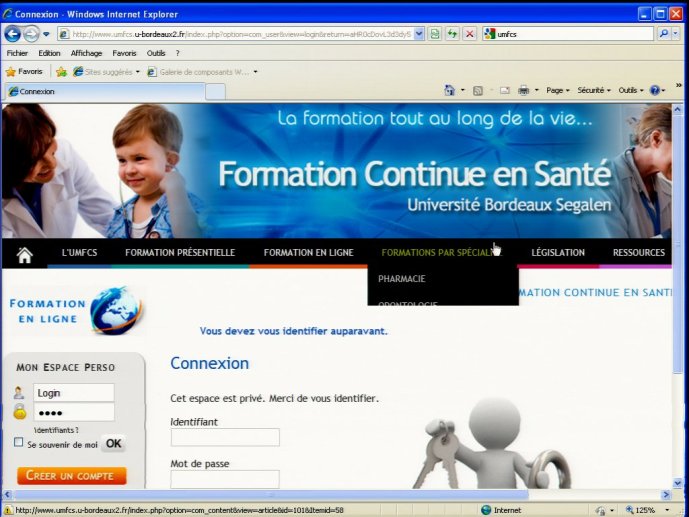Click the Internet security zone globe icon

click(x=486, y=510)
